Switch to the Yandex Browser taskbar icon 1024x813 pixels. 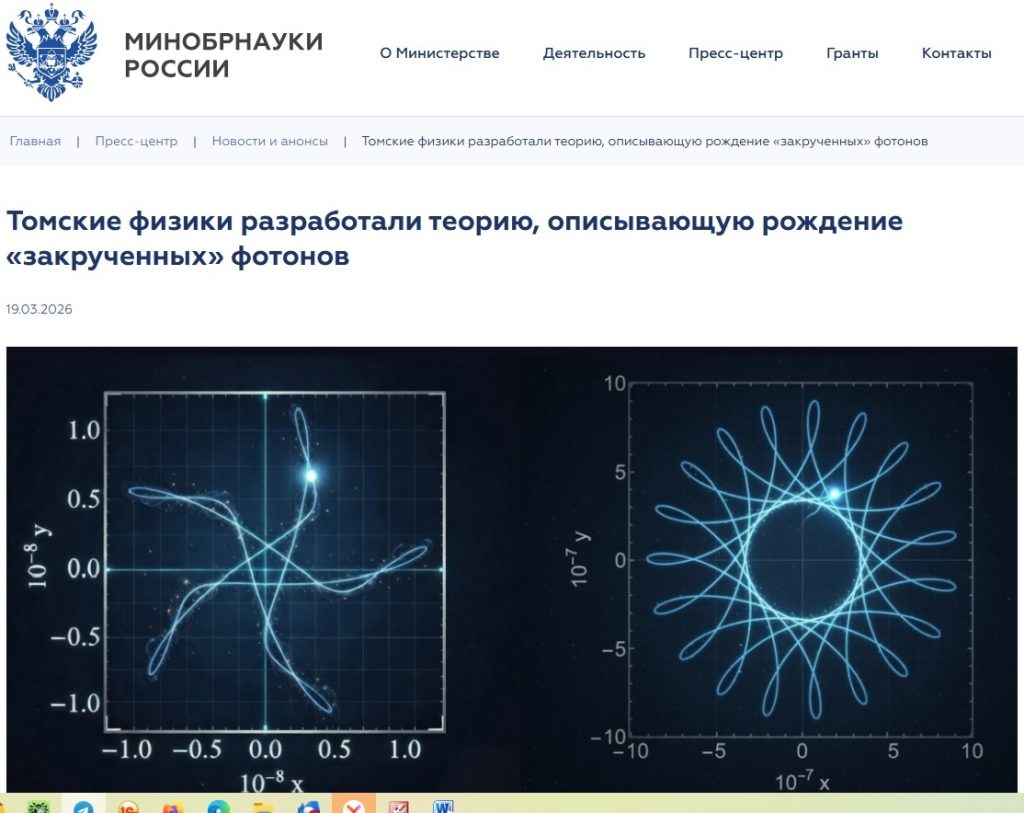pyautogui.click(x=352, y=806)
